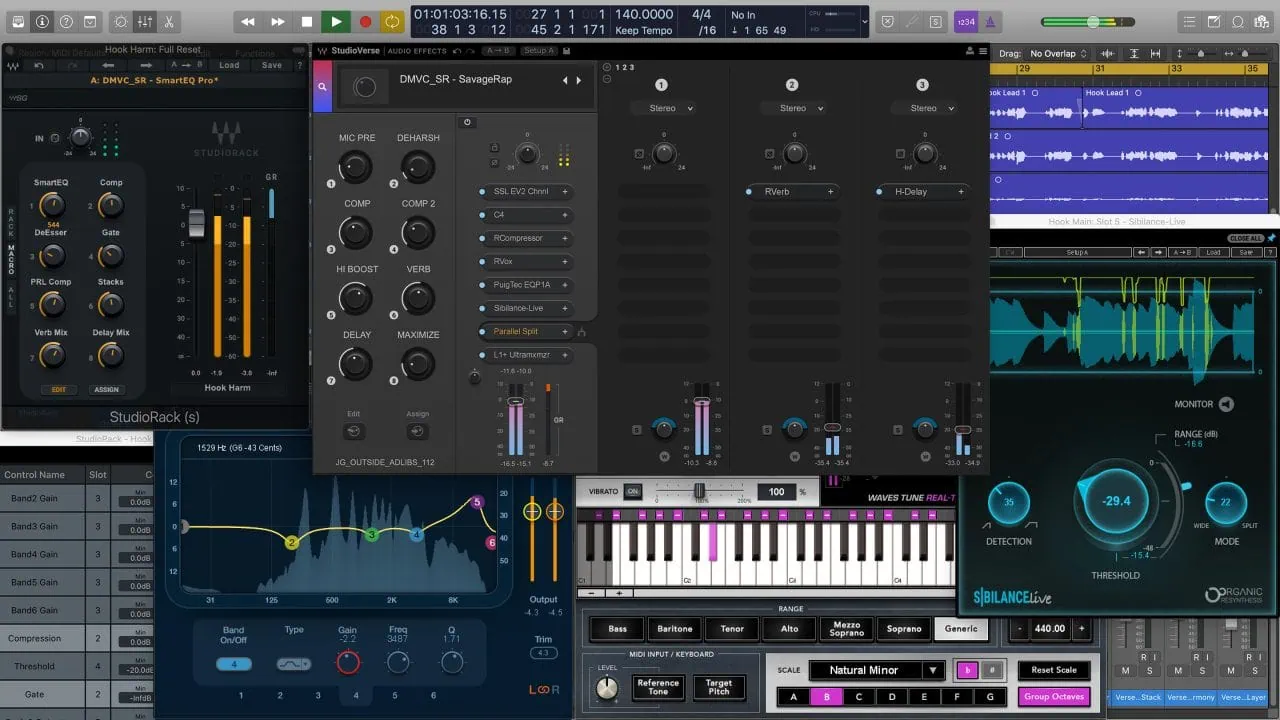
Task: Click the Sibilance Monitor speaker icon
Action: (1226, 404)
